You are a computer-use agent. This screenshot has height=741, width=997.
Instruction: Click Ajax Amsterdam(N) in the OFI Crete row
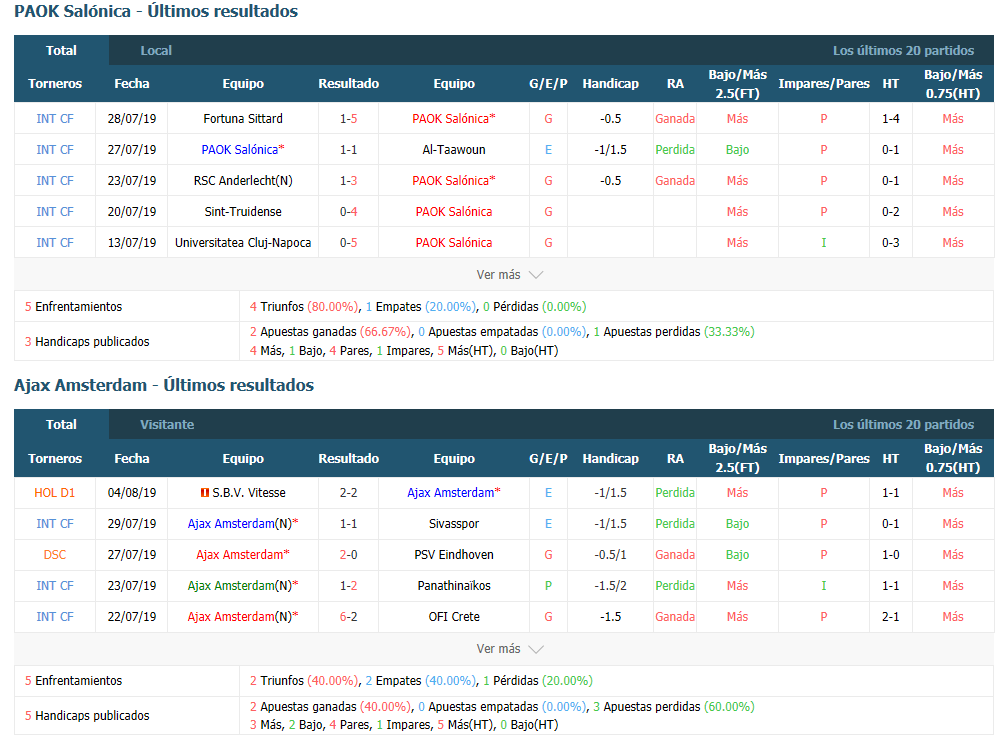[240, 617]
